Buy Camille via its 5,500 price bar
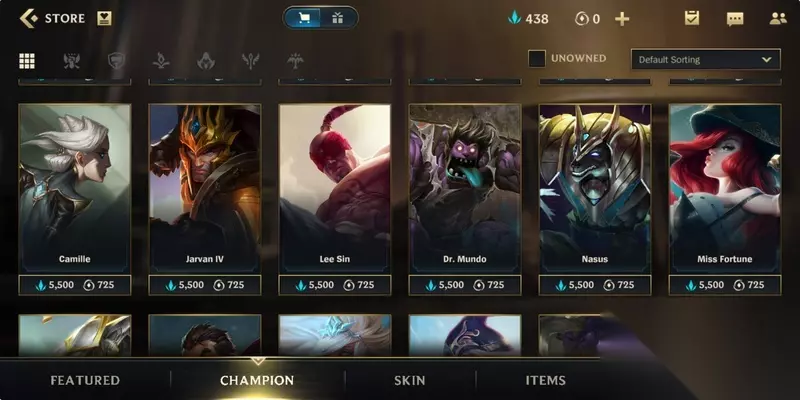 click(75, 285)
